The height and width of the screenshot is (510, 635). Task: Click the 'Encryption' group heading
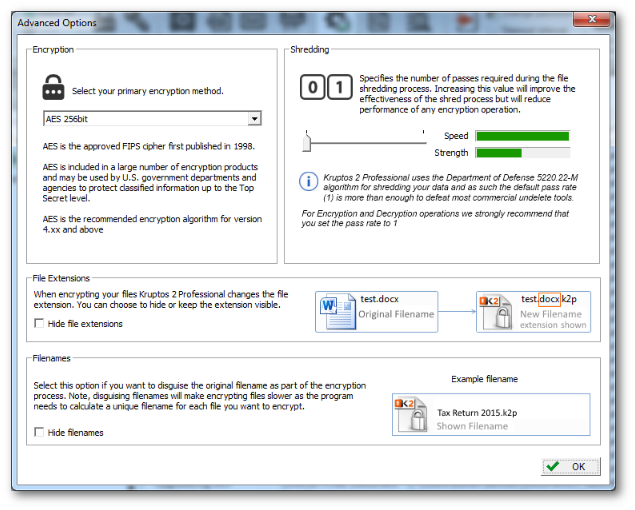click(x=53, y=49)
